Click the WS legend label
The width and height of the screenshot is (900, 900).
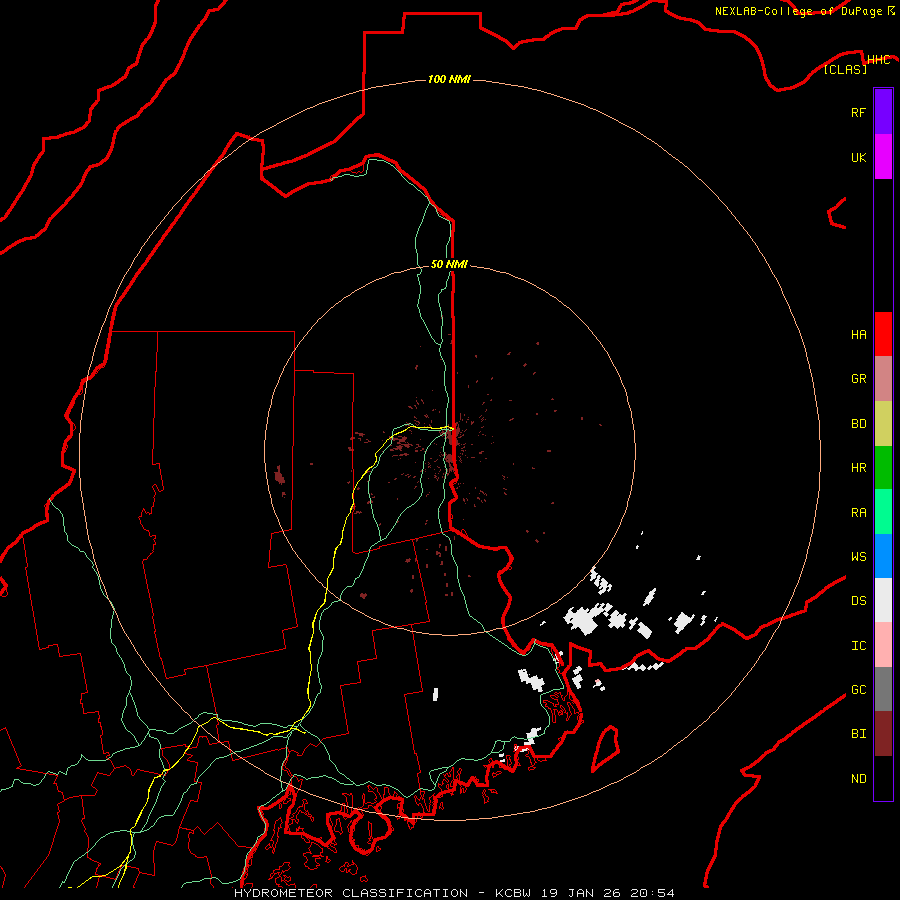pyautogui.click(x=858, y=557)
